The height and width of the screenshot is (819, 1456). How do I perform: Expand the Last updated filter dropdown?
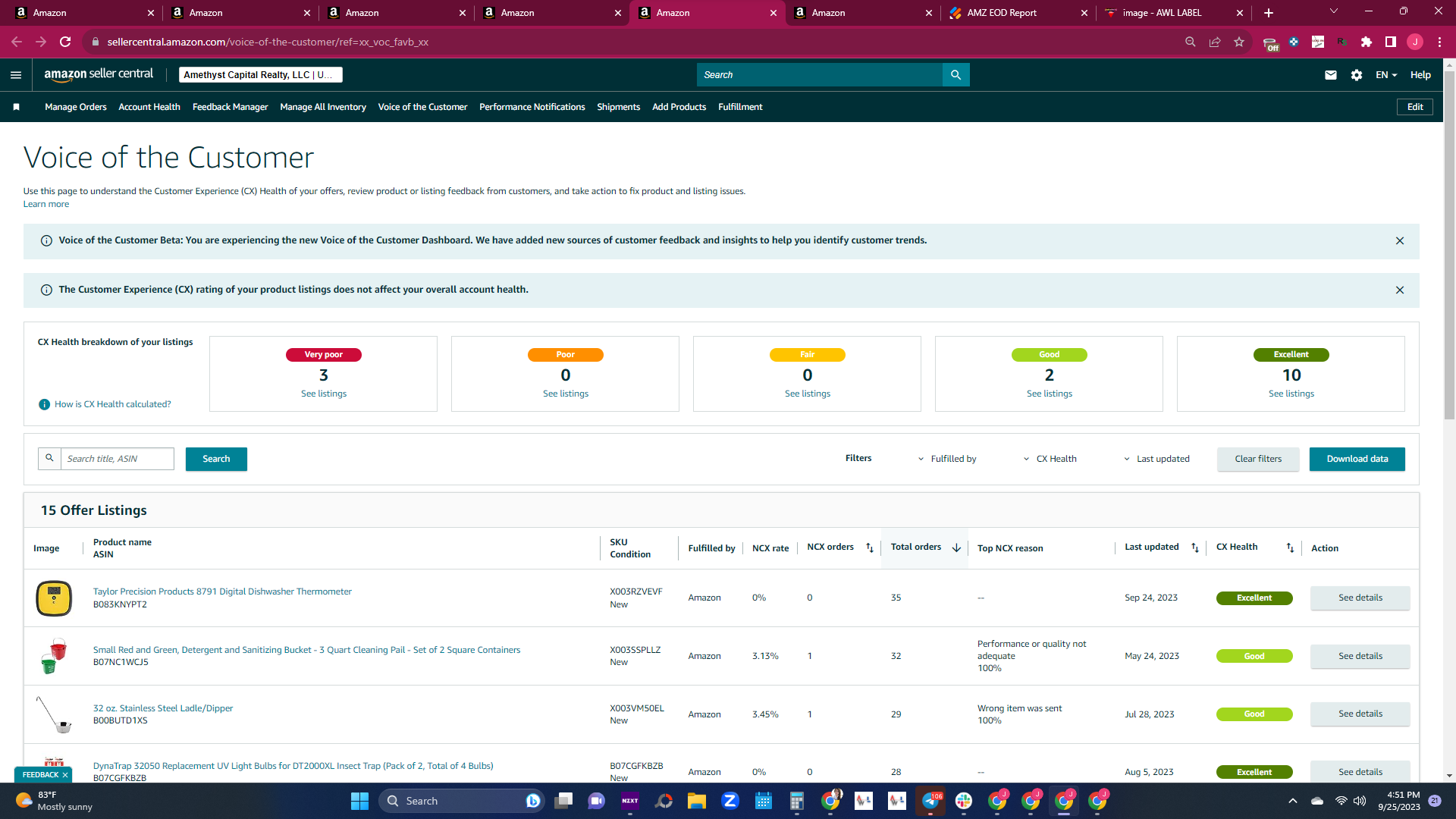tap(1156, 460)
